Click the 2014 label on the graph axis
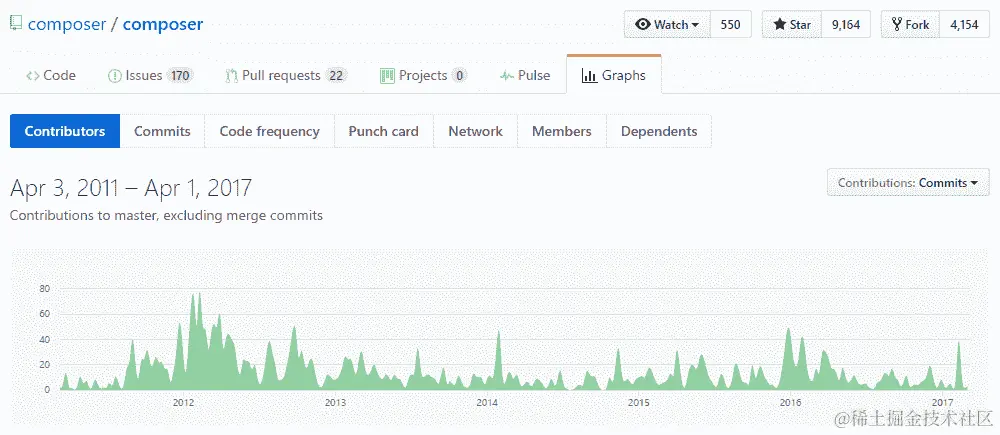Viewport: 1000px width, 435px height. 487,403
